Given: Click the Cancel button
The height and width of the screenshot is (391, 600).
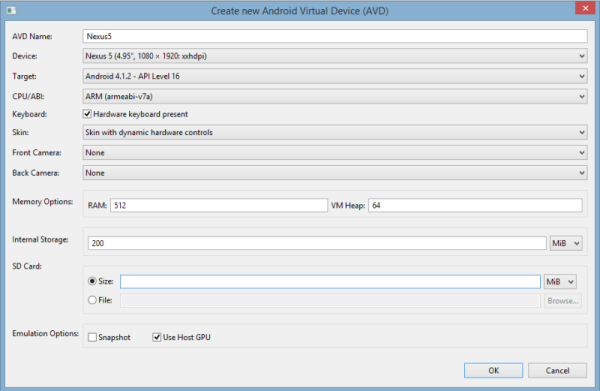Looking at the screenshot, I should point(557,370).
